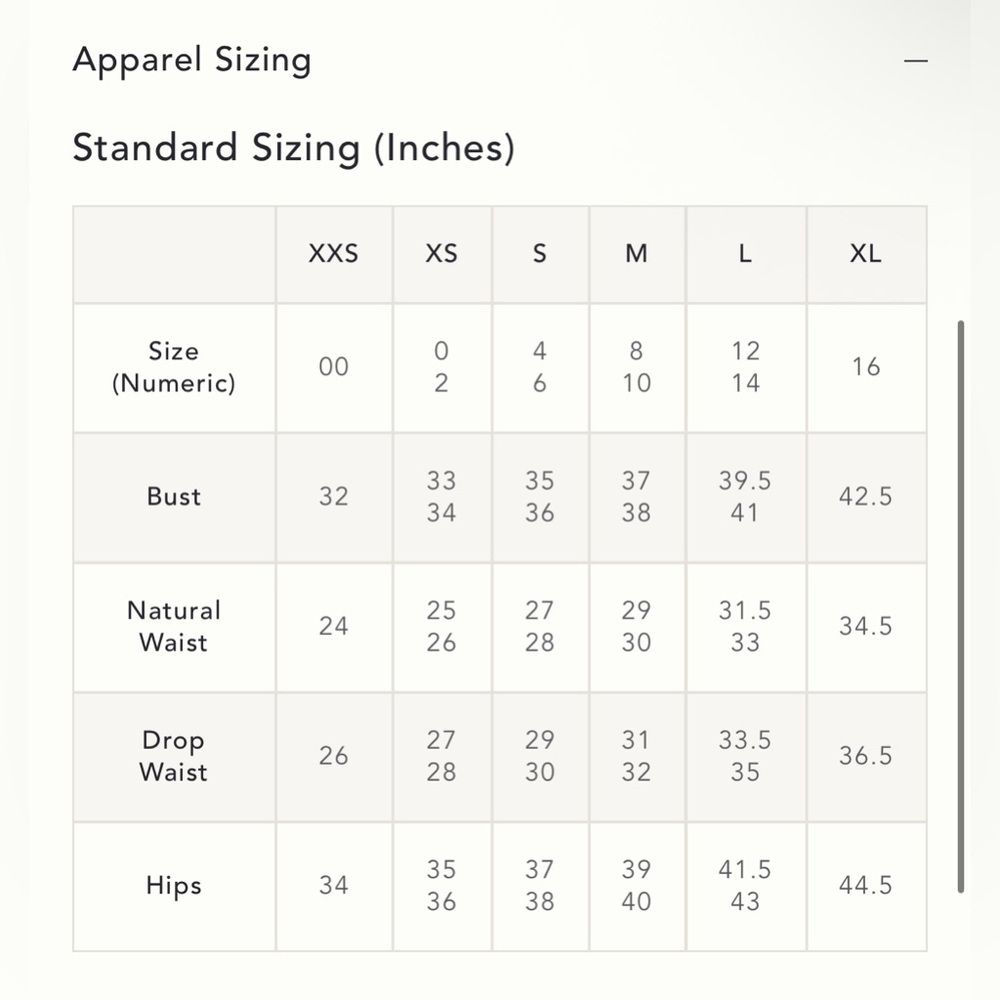Viewport: 1000px width, 1000px height.
Task: Click the Hips row label
Action: pos(173,885)
